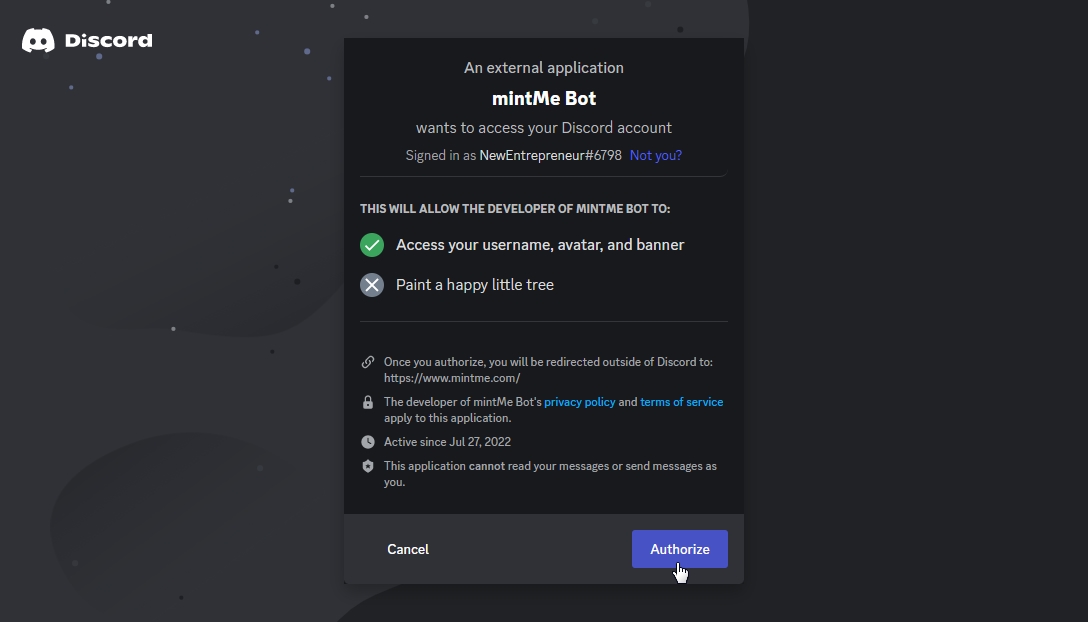
Task: Click the "Active since Jul 27, 2022" text
Action: tap(447, 442)
